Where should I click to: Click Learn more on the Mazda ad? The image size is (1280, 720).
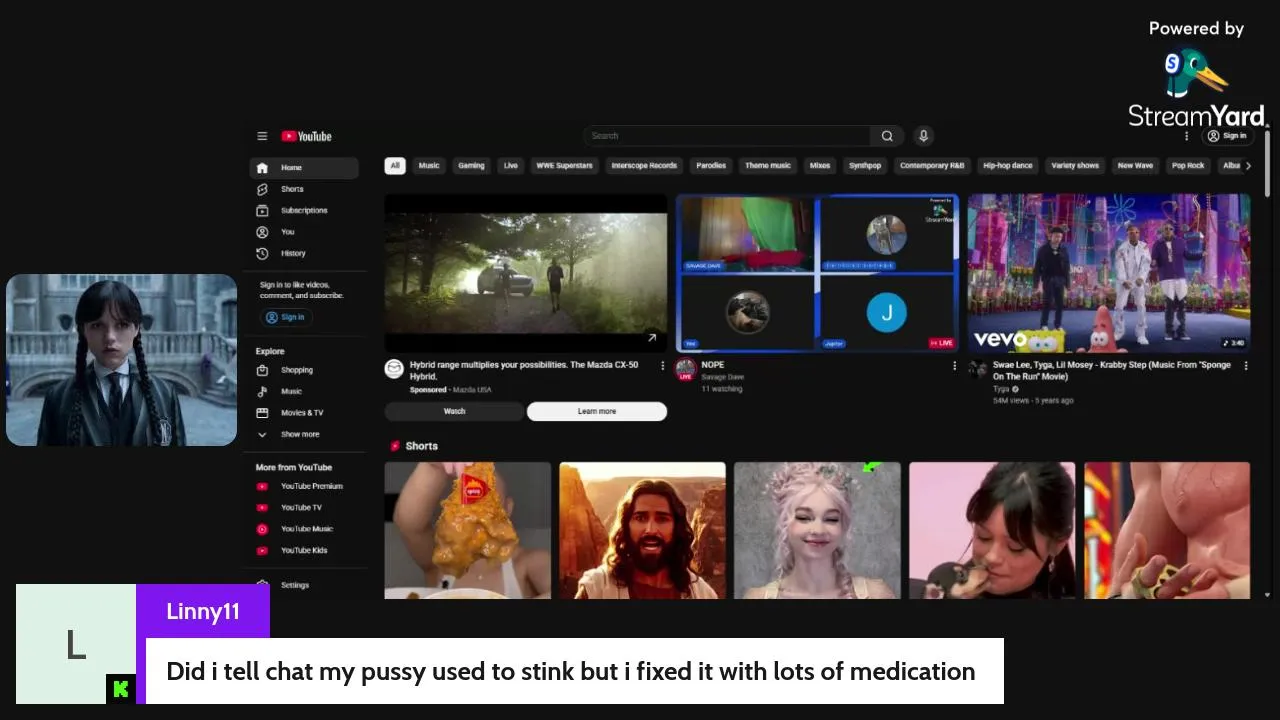point(597,411)
